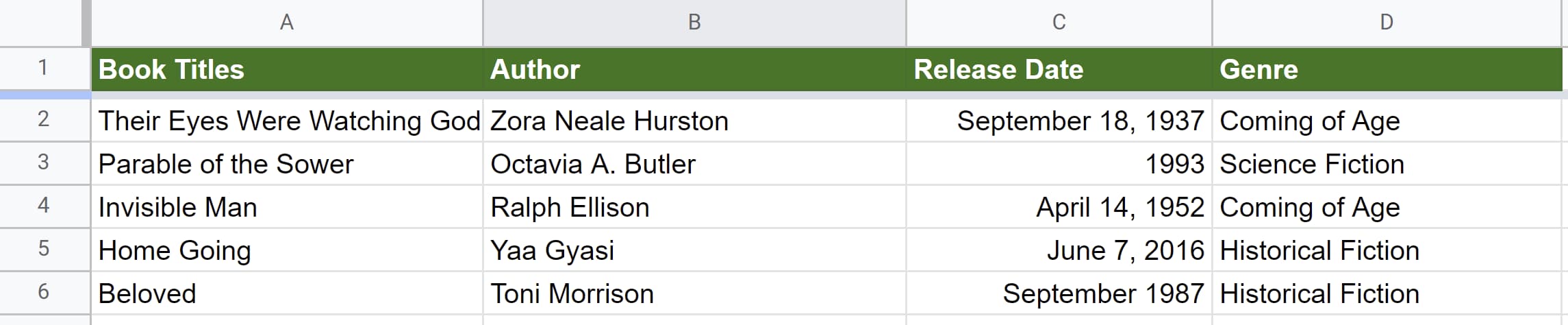Click the Book Titles header cell
This screenshot has height=325, width=1568.
click(286, 69)
